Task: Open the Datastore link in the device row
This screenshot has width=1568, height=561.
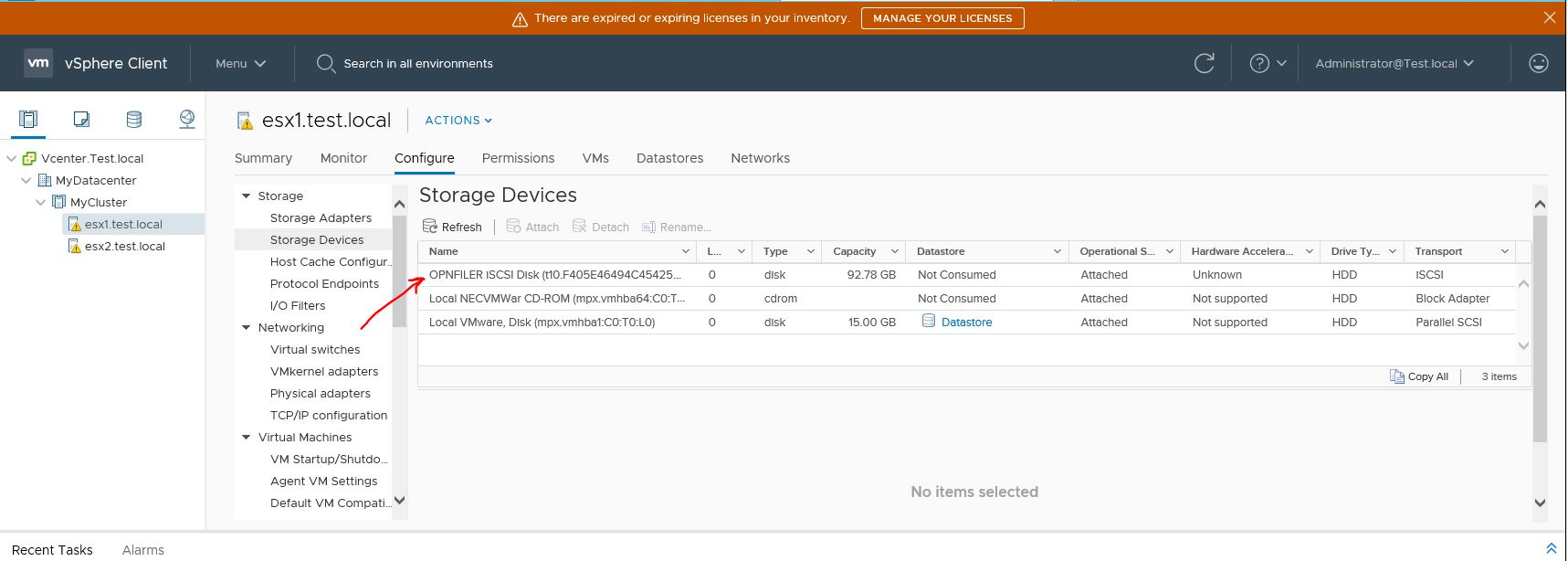Action: point(966,322)
